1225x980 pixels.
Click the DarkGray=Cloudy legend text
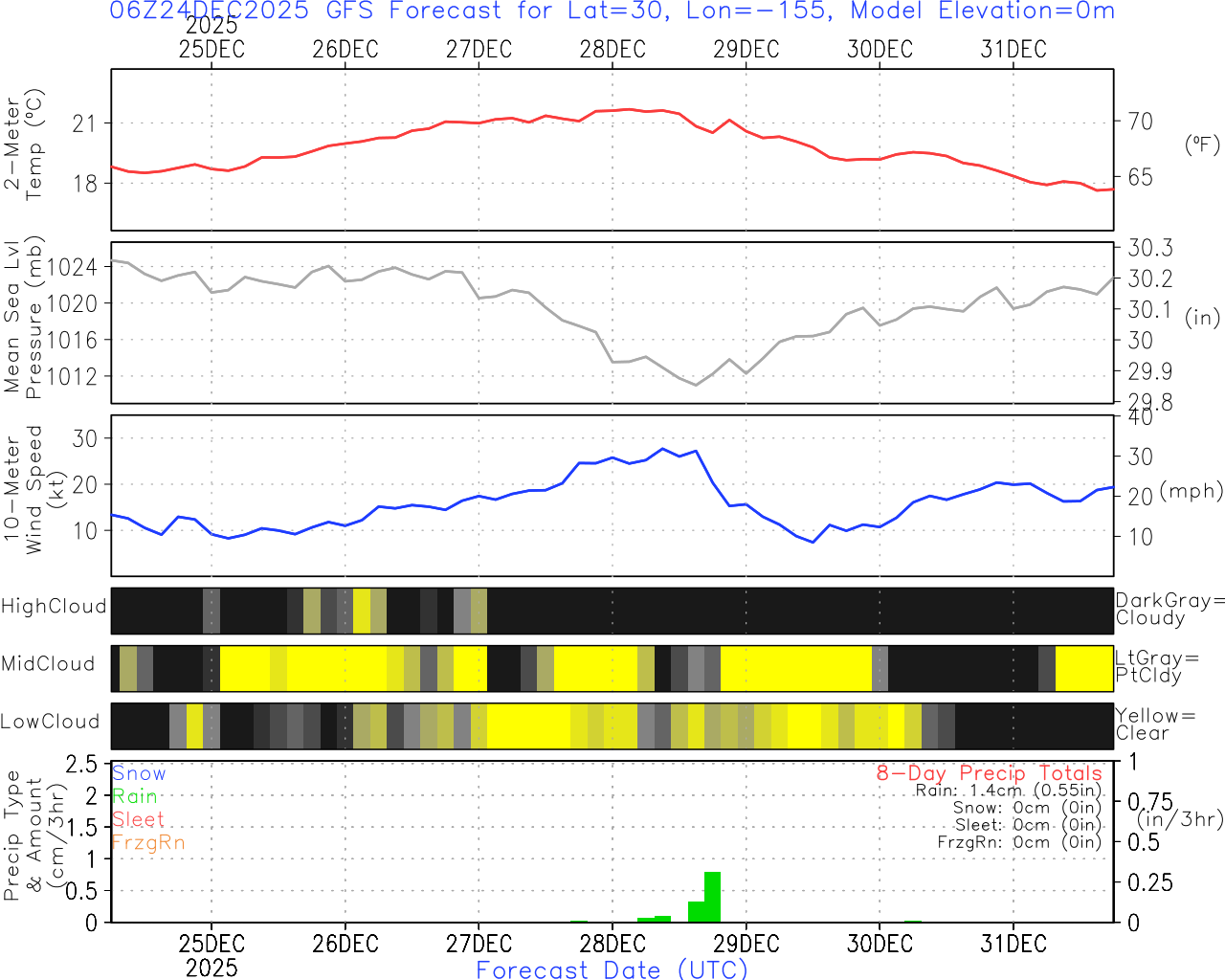(1169, 610)
